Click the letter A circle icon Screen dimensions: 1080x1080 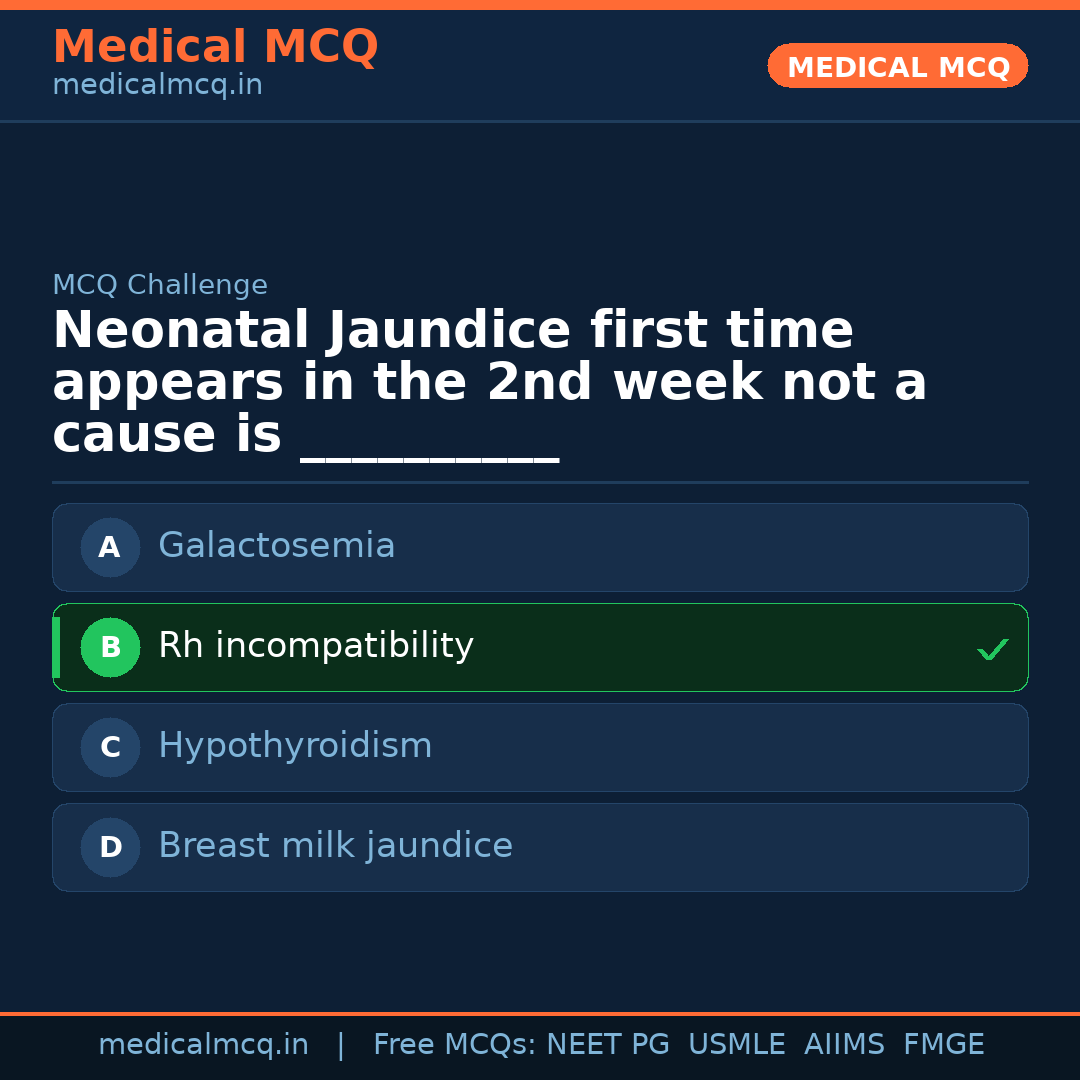point(110,547)
